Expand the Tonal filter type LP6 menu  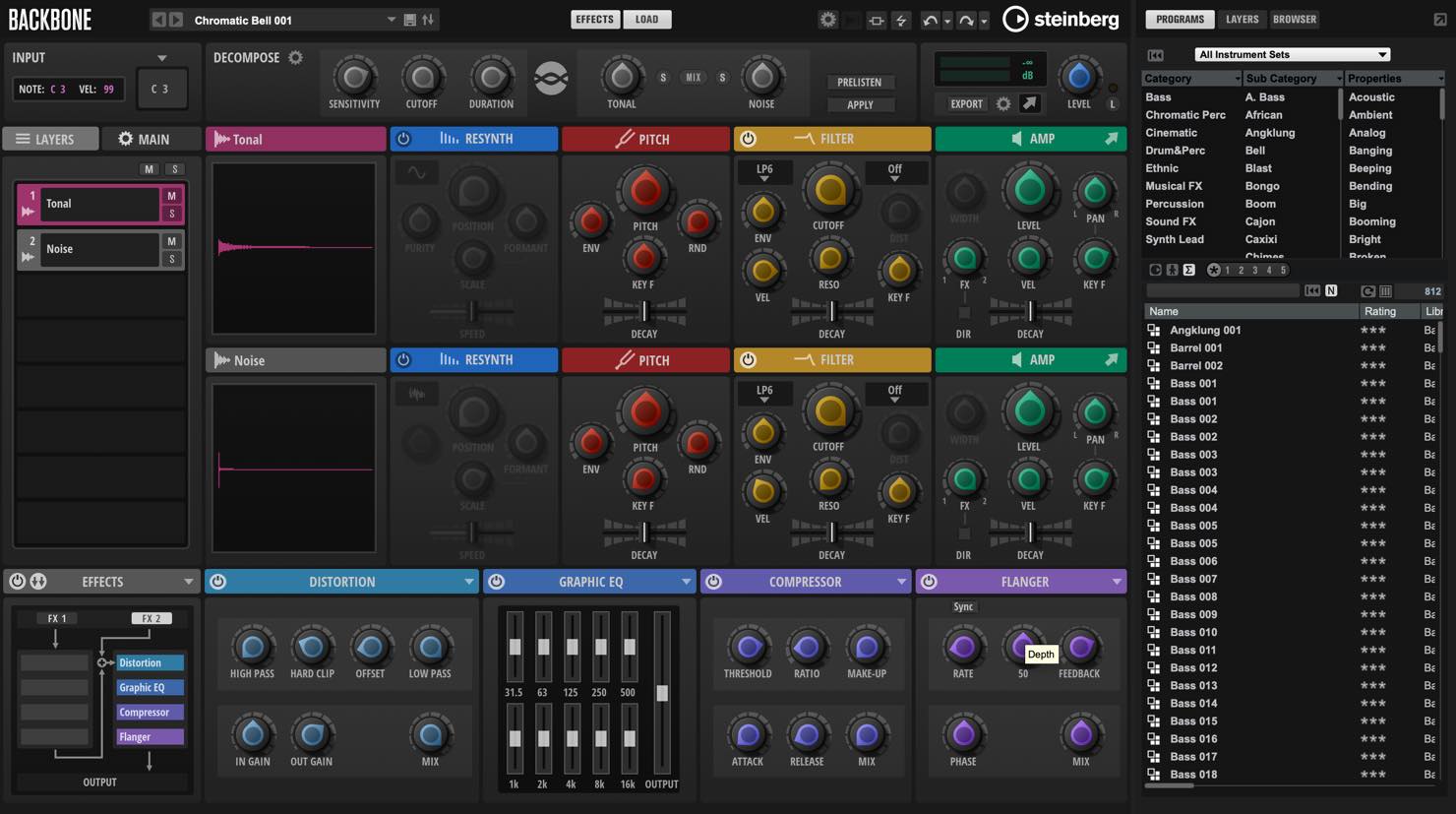coord(764,172)
